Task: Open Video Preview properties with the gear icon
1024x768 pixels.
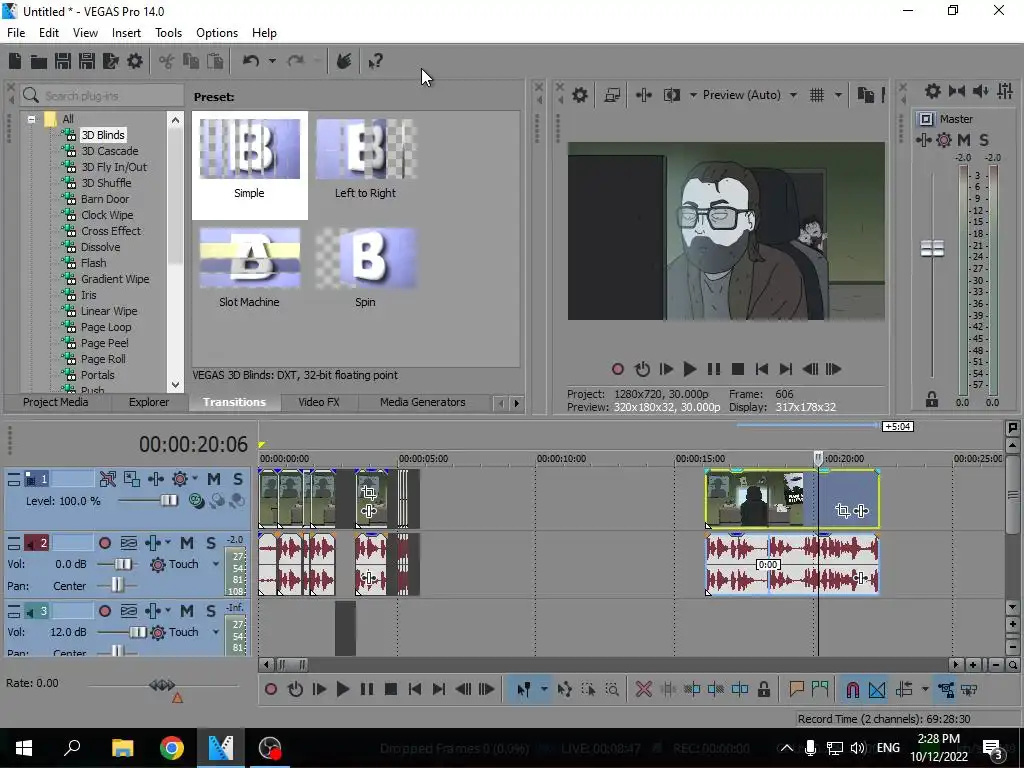Action: [580, 95]
